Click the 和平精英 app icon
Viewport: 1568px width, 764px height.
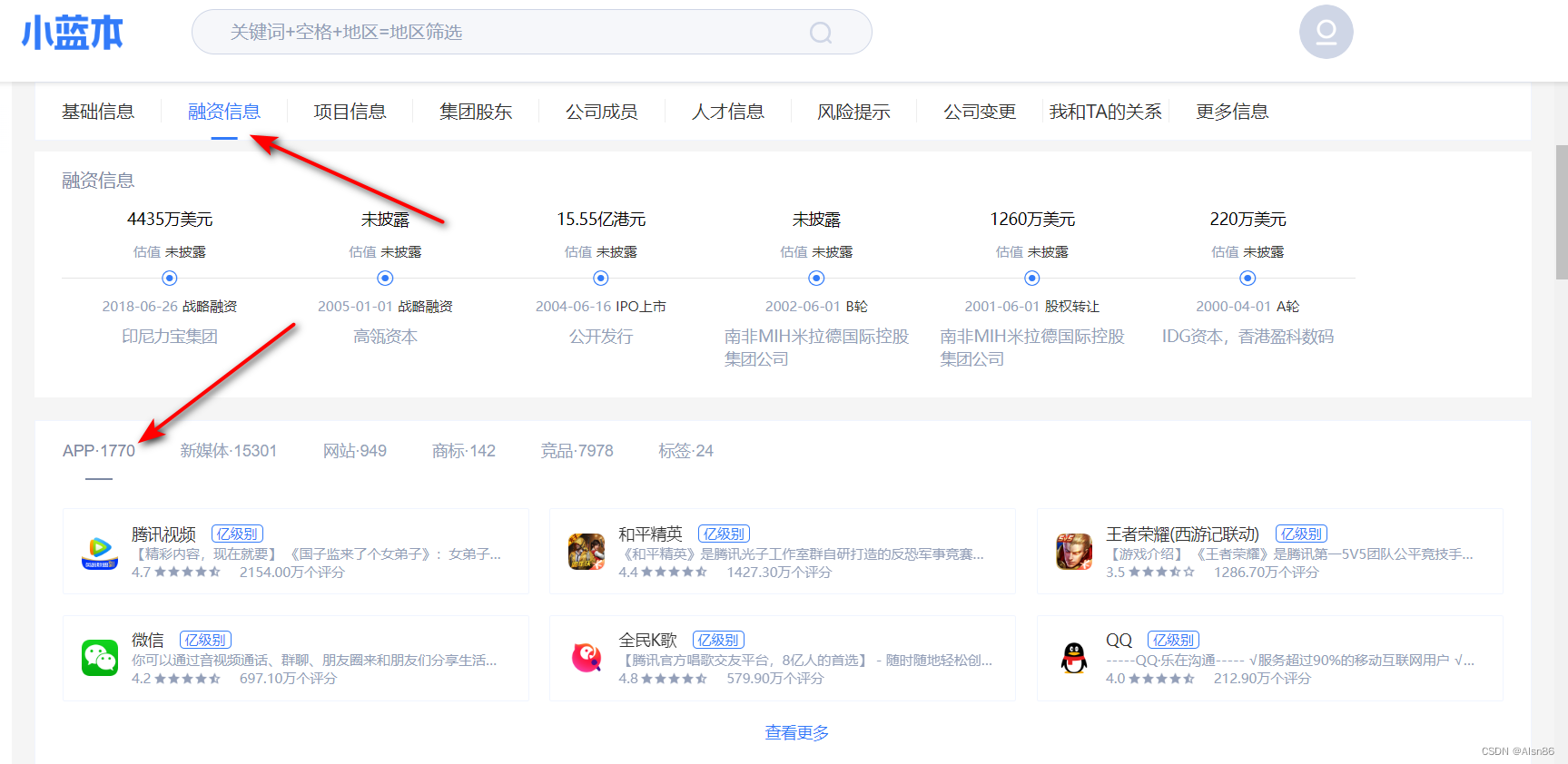(x=587, y=552)
